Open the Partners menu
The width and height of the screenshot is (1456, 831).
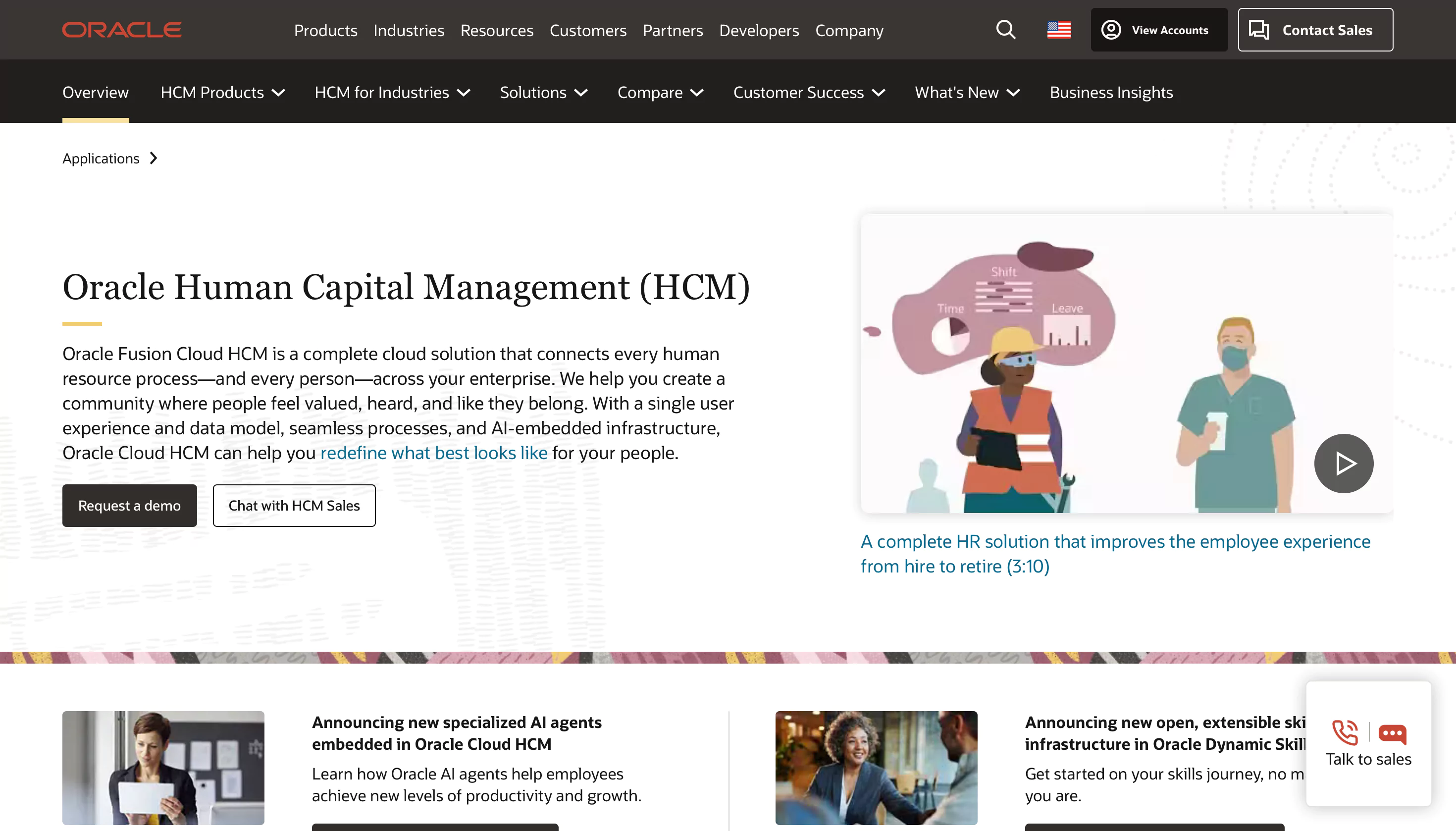[x=673, y=30]
